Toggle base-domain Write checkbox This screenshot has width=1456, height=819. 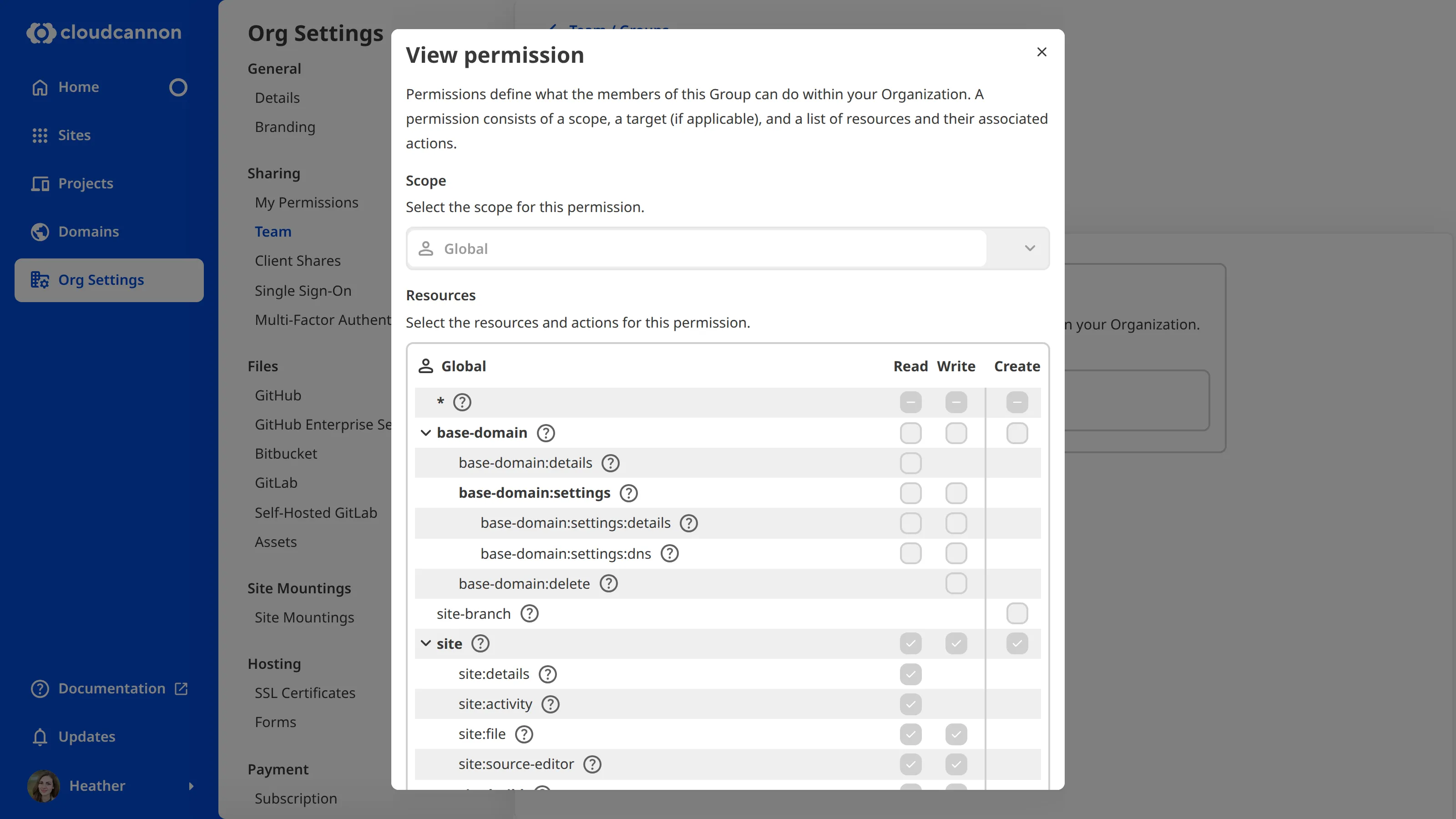click(956, 433)
